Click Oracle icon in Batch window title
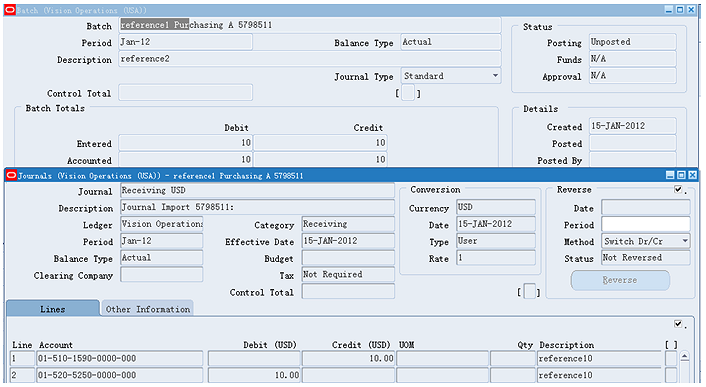Screen dimensions: 706x387 click(x=9, y=10)
